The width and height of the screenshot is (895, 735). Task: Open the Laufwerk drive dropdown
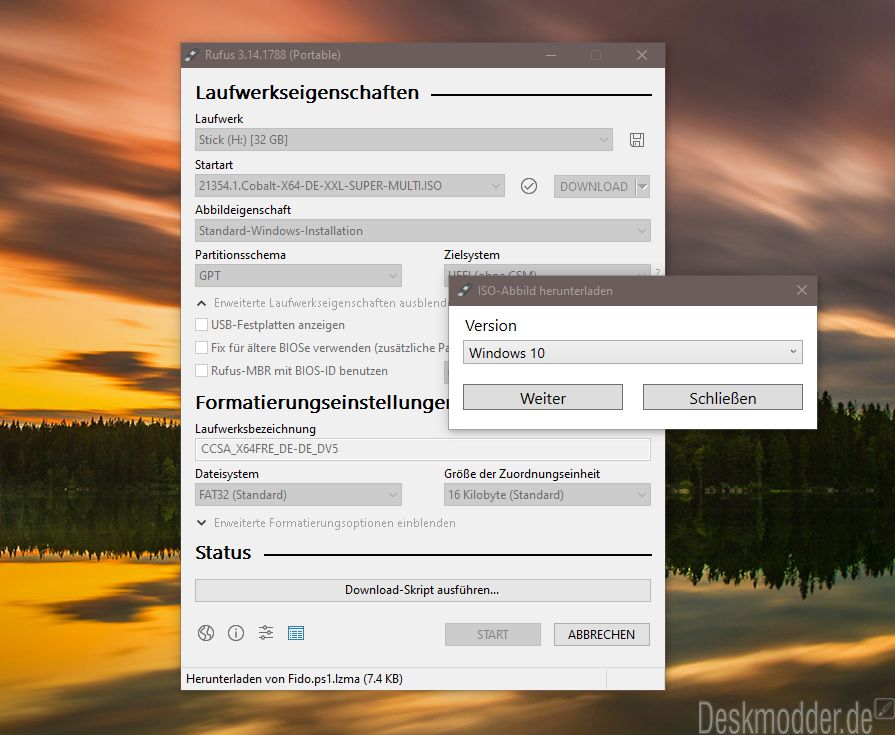tap(404, 140)
